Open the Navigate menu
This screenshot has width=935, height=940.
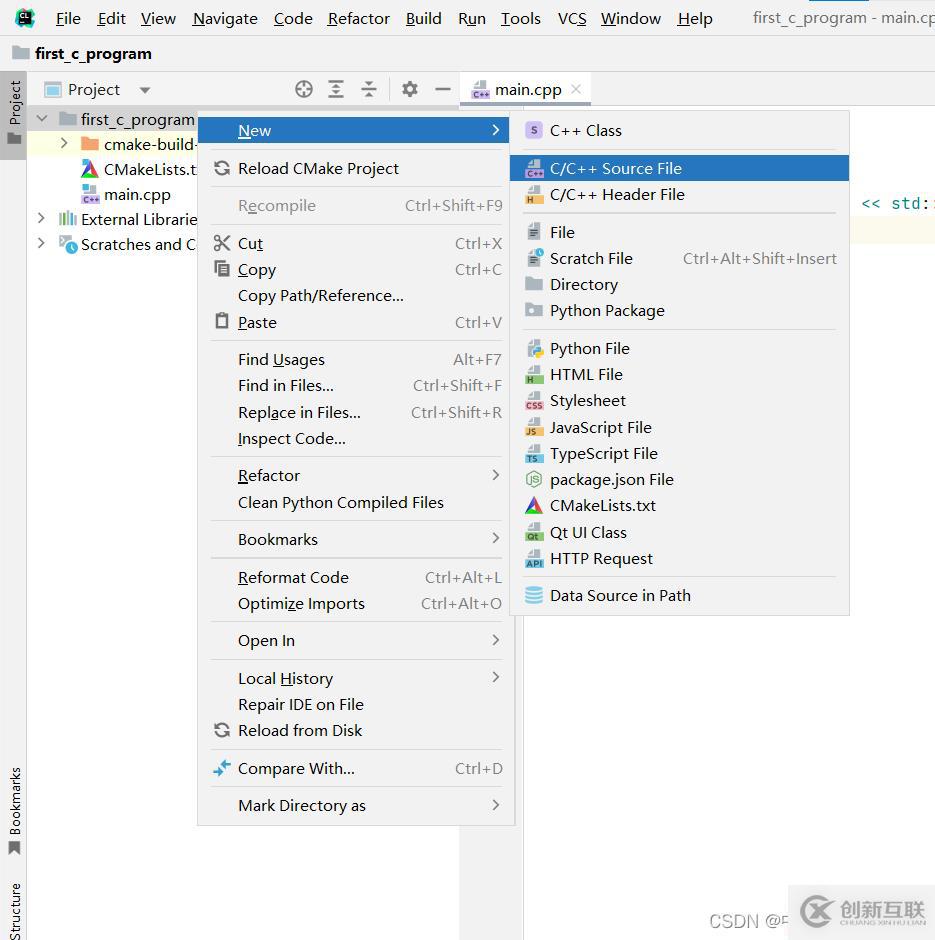click(x=225, y=19)
